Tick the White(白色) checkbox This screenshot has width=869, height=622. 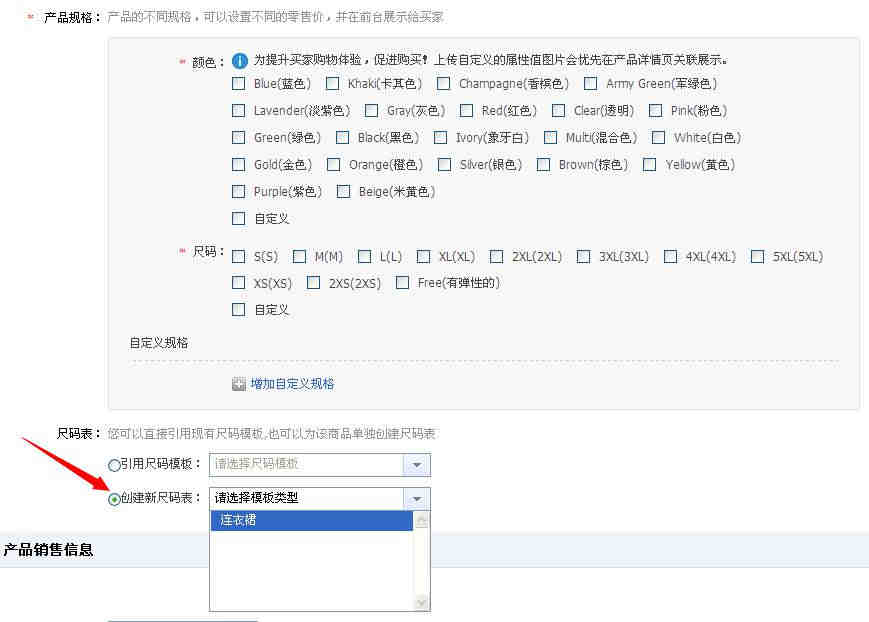click(x=658, y=137)
